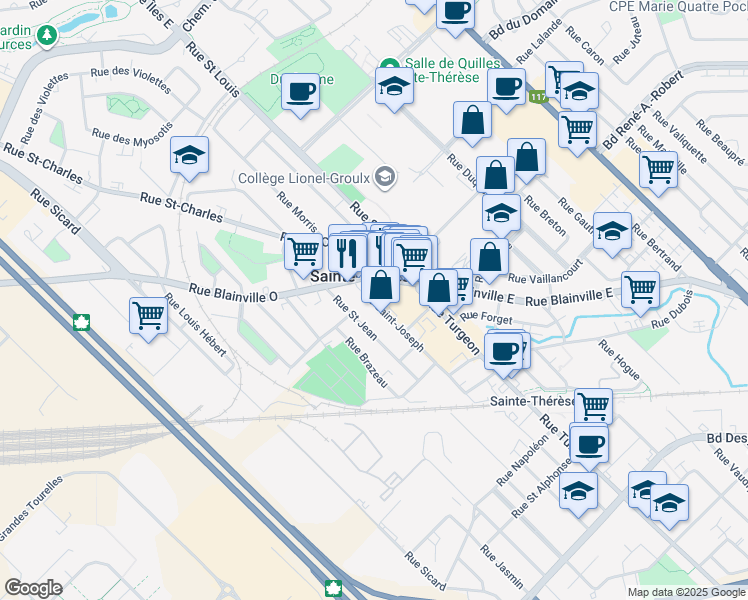748x600 pixels.
Task: Select the school marker near Rue des Myosotis
Action: (188, 155)
